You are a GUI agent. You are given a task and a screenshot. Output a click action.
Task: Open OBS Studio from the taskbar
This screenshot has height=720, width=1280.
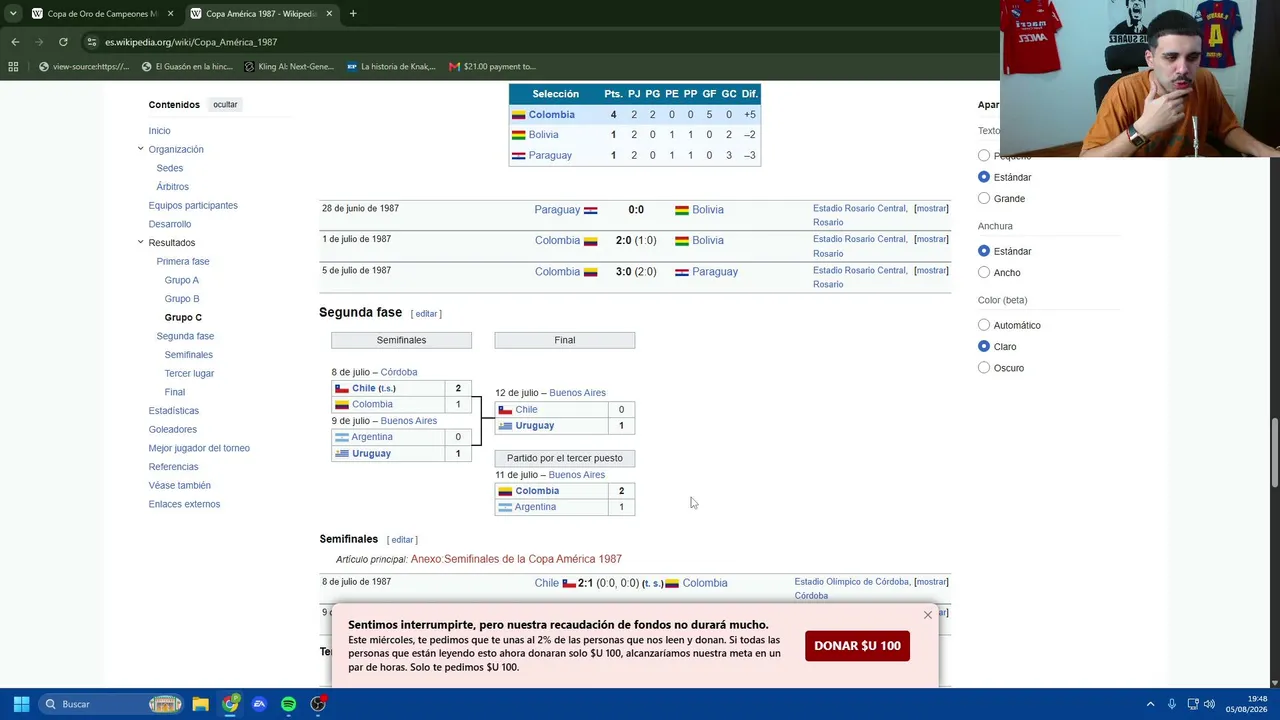coord(318,704)
